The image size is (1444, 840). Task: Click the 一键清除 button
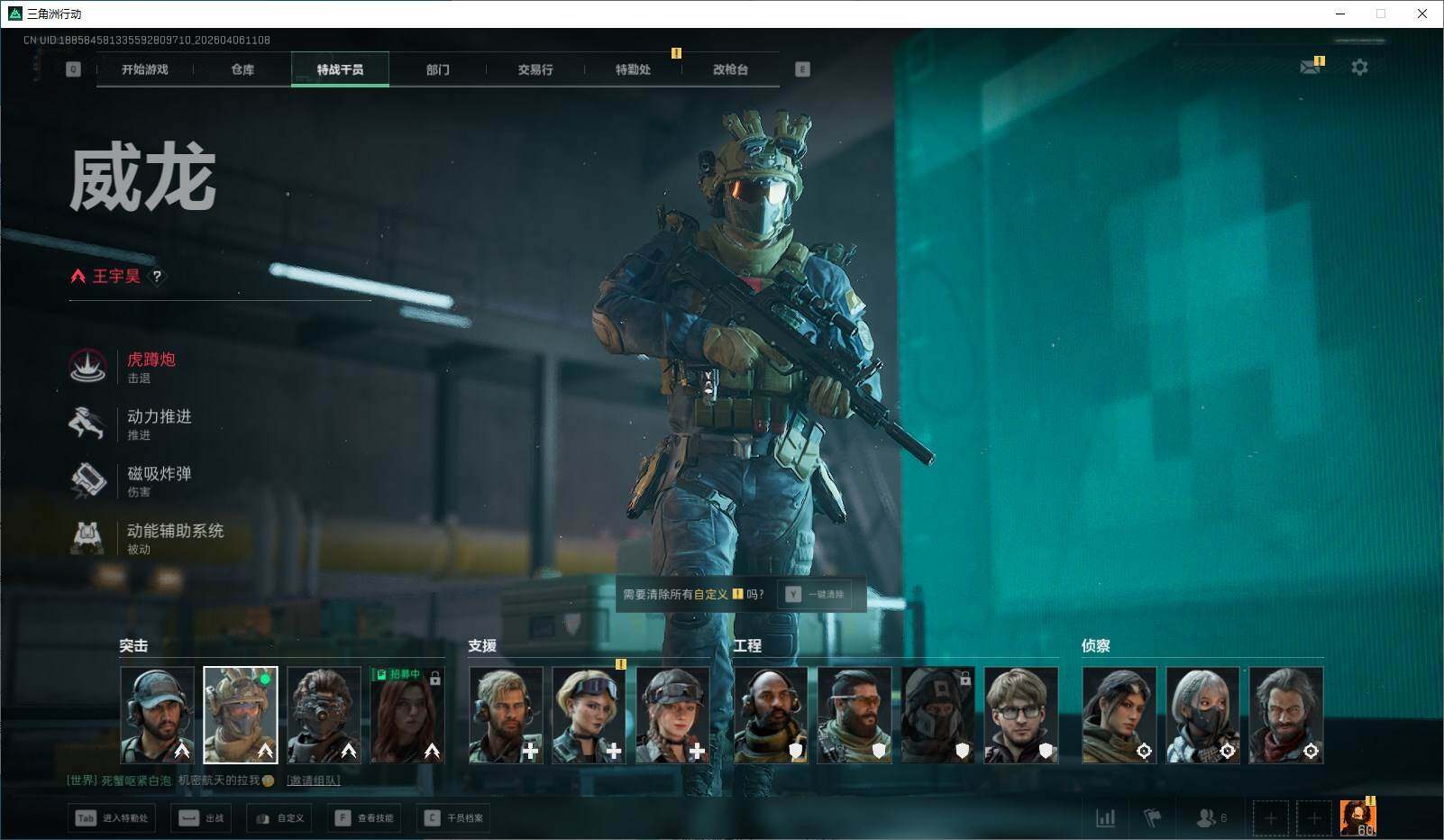pyautogui.click(x=816, y=595)
